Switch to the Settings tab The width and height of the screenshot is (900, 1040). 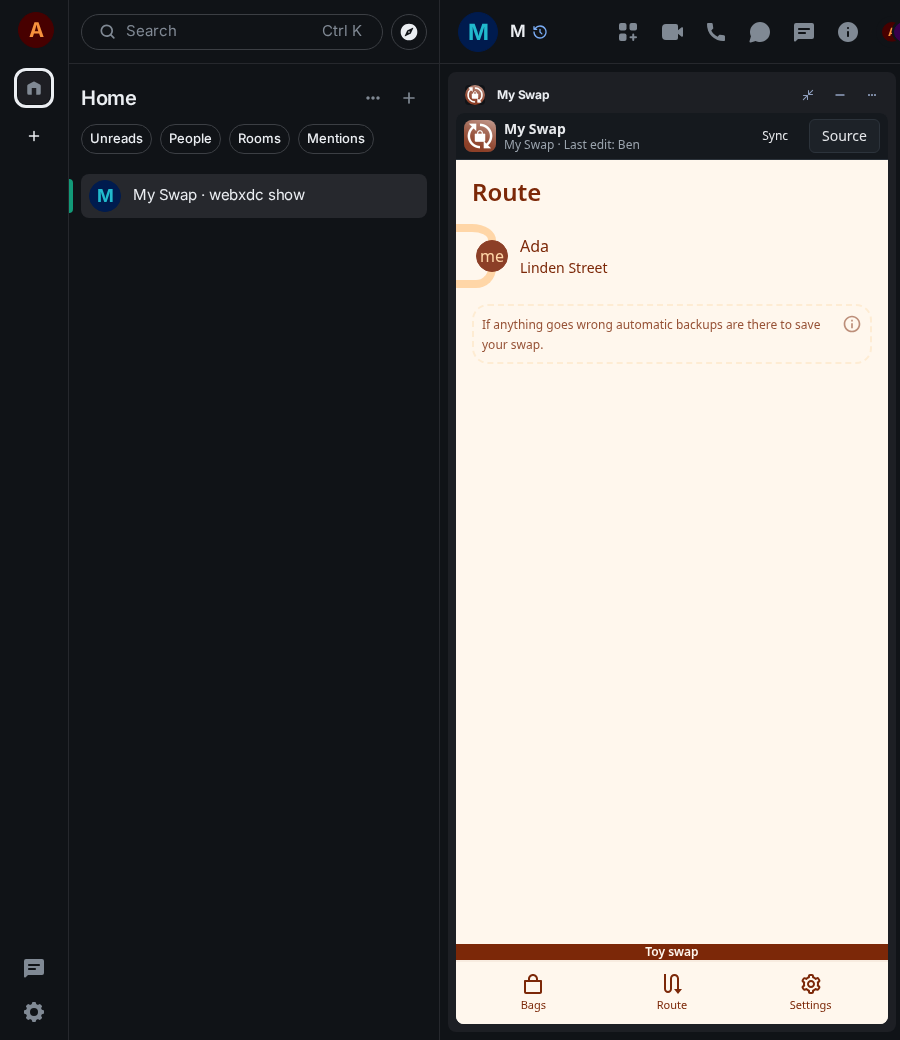click(810, 992)
